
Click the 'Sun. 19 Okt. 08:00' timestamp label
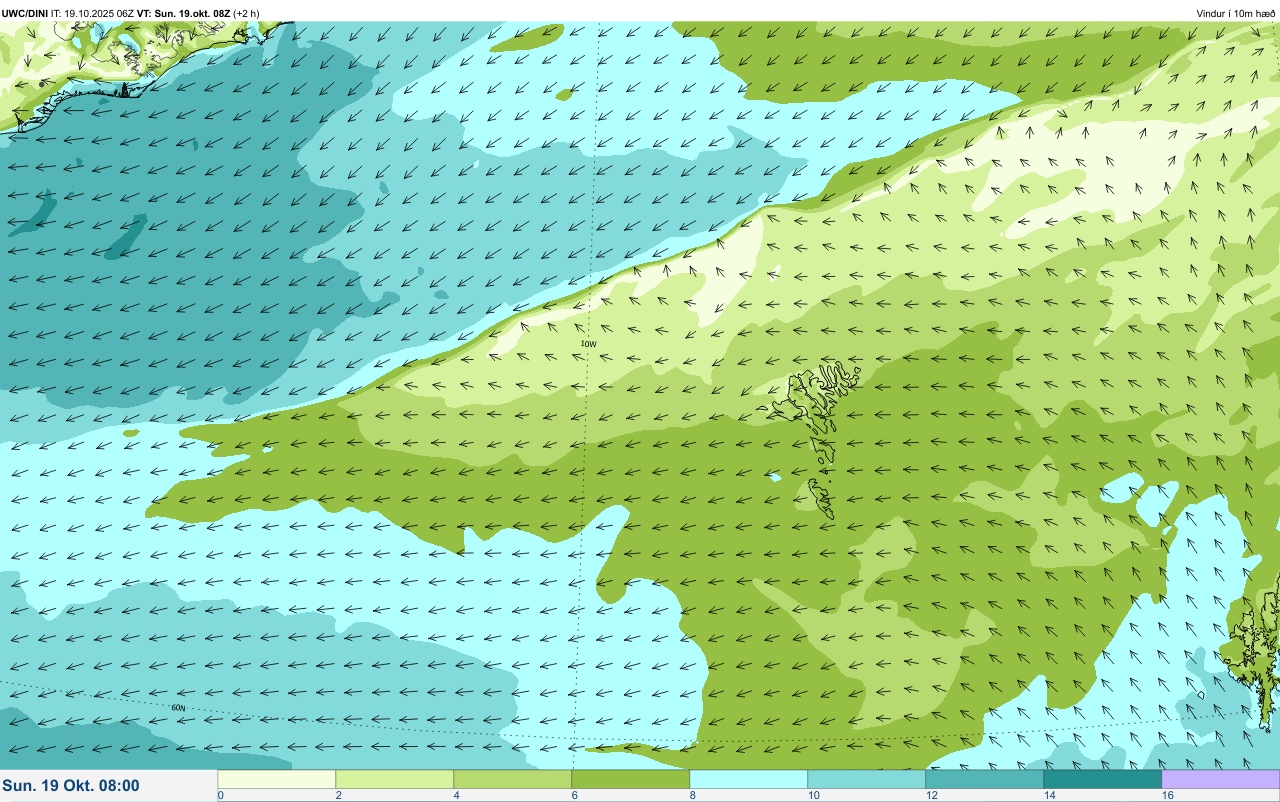(x=71, y=786)
